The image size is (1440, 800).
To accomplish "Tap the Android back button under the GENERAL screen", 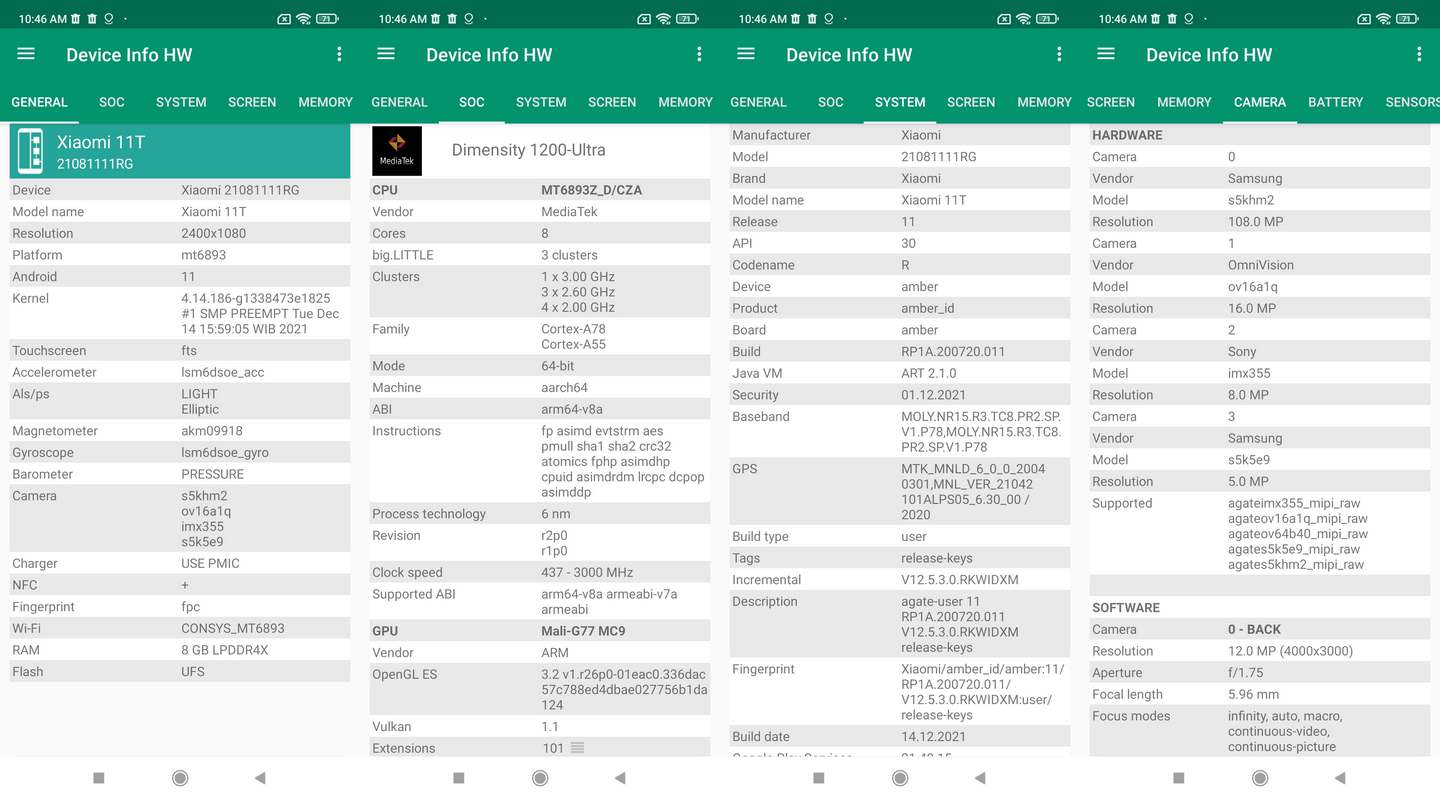I will [260, 778].
